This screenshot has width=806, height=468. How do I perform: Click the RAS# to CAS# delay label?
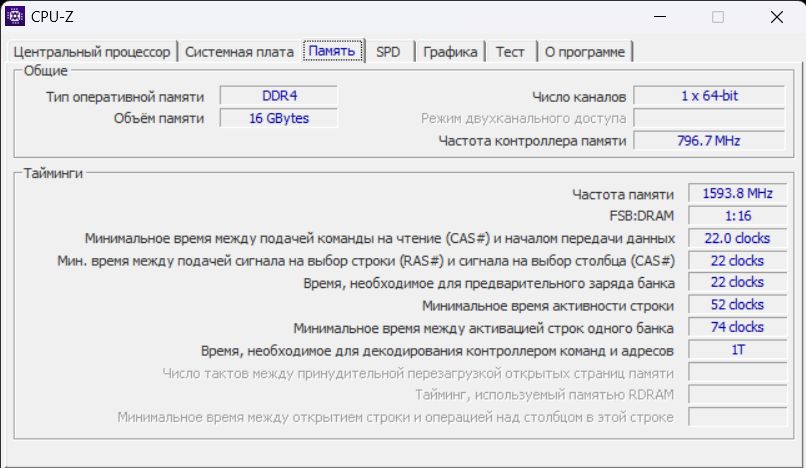(366, 261)
